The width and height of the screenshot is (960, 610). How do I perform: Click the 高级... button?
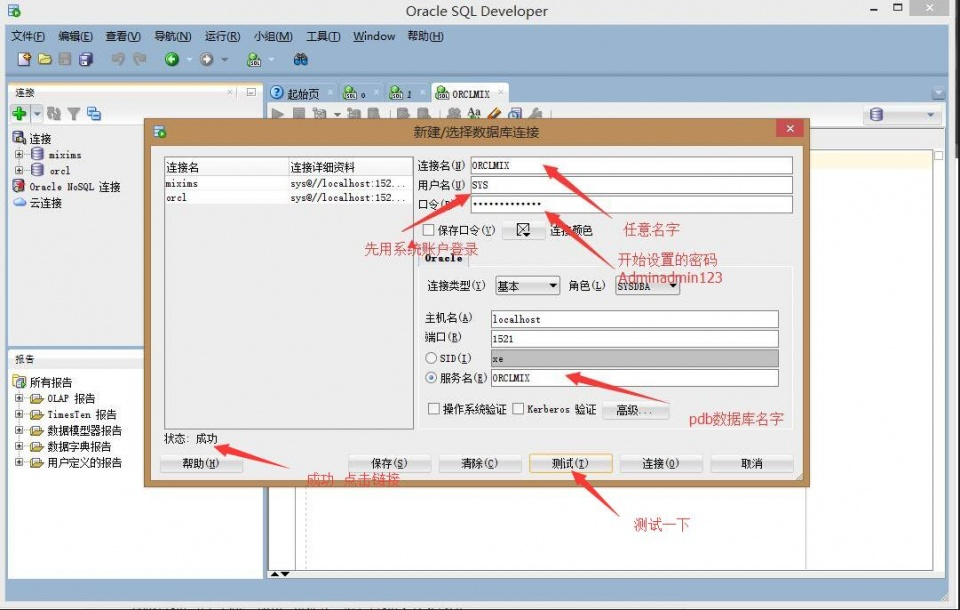(x=635, y=410)
